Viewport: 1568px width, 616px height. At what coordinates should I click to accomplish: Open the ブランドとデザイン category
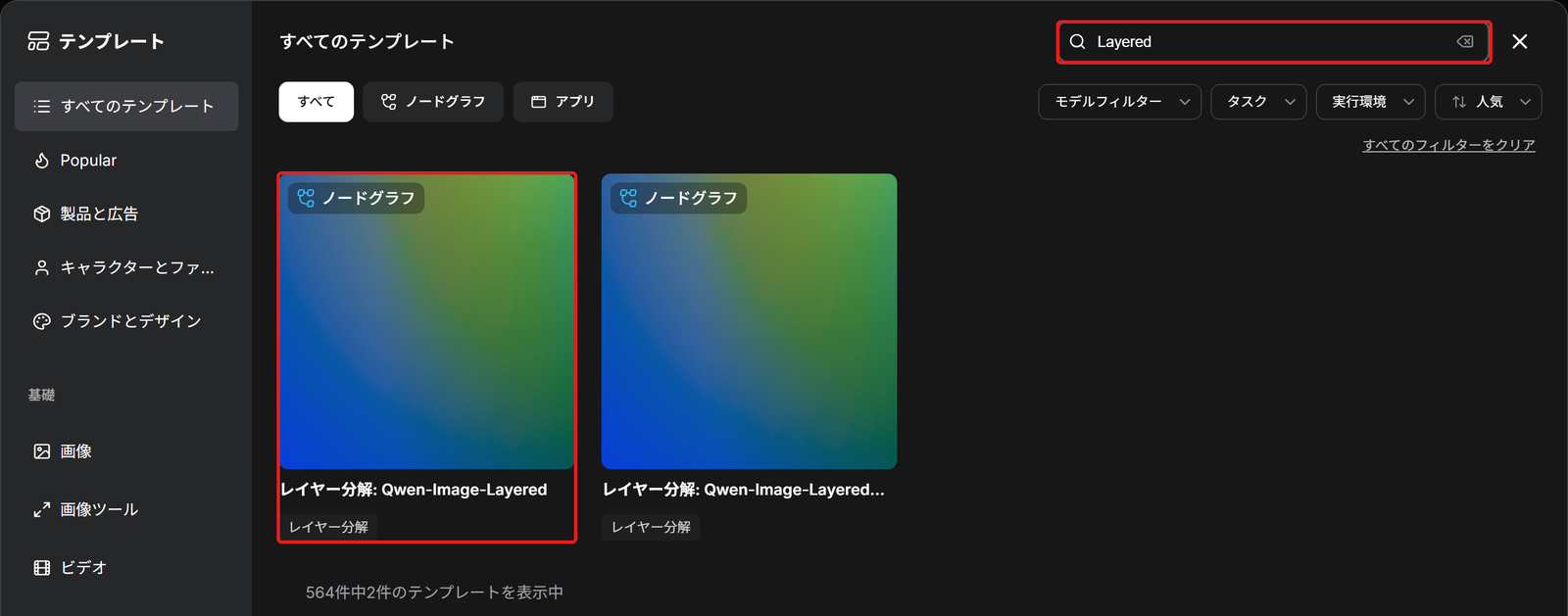(126, 321)
